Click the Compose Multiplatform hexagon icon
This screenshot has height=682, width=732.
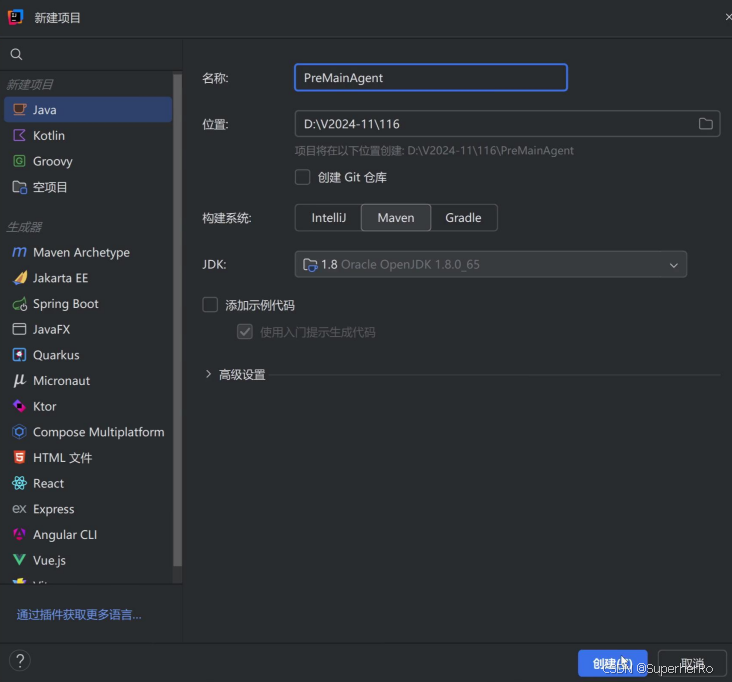(19, 432)
